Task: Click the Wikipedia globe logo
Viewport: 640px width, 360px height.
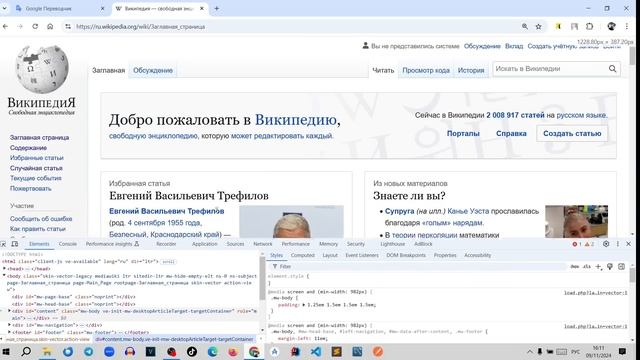Action: [x=42, y=69]
